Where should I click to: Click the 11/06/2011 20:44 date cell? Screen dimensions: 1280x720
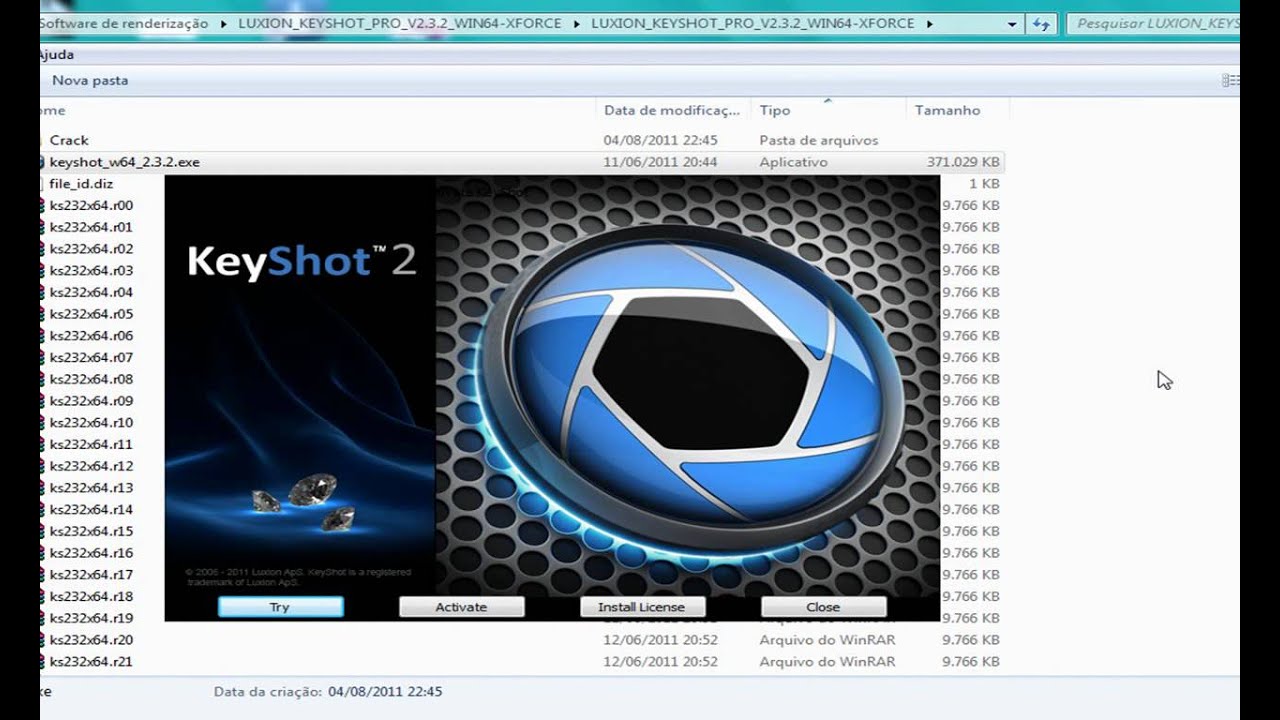pos(660,162)
